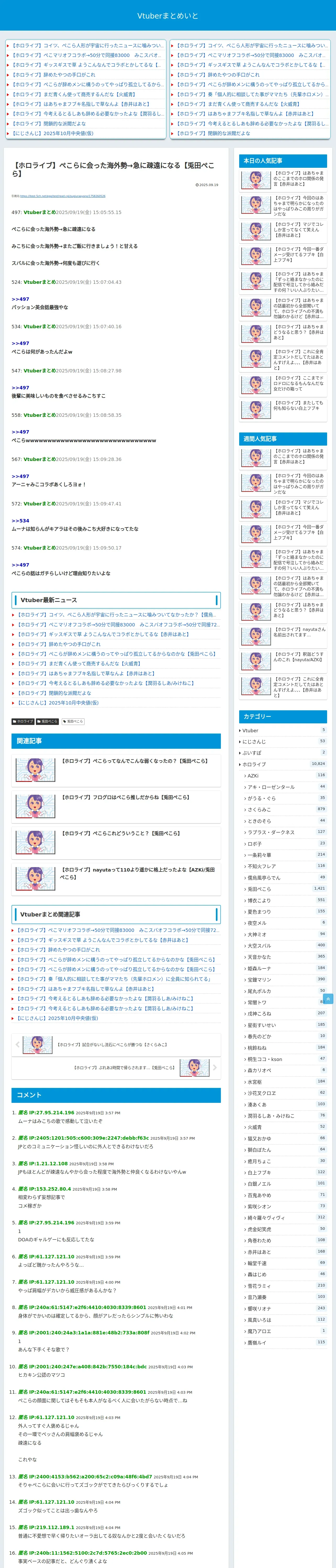Screen dimensions: 336x1568
Task: Open 最新ニュース link 辞めたやつの手口がこれ
Action: point(59,644)
